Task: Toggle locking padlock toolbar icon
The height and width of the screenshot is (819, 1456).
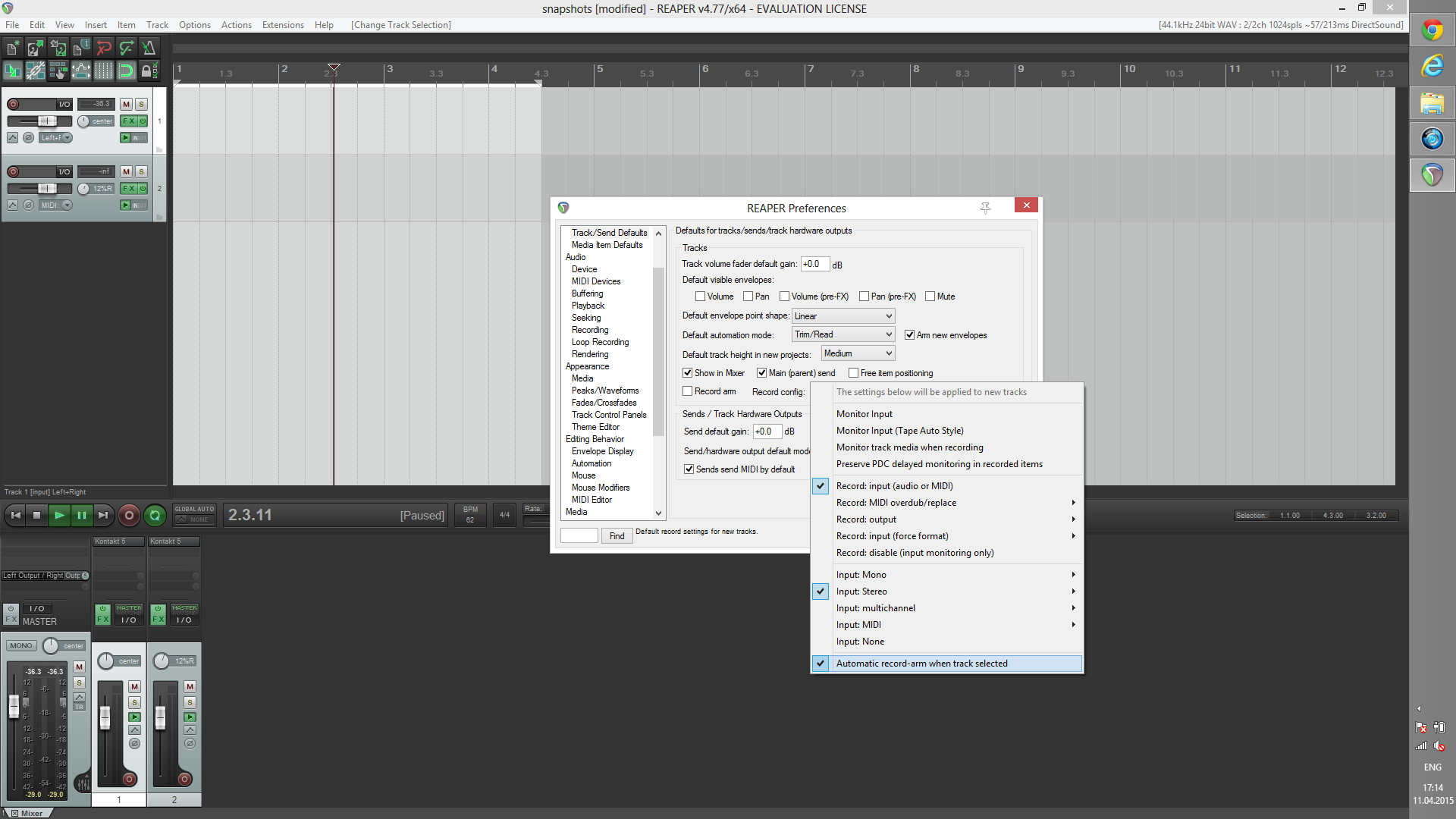Action: point(149,71)
